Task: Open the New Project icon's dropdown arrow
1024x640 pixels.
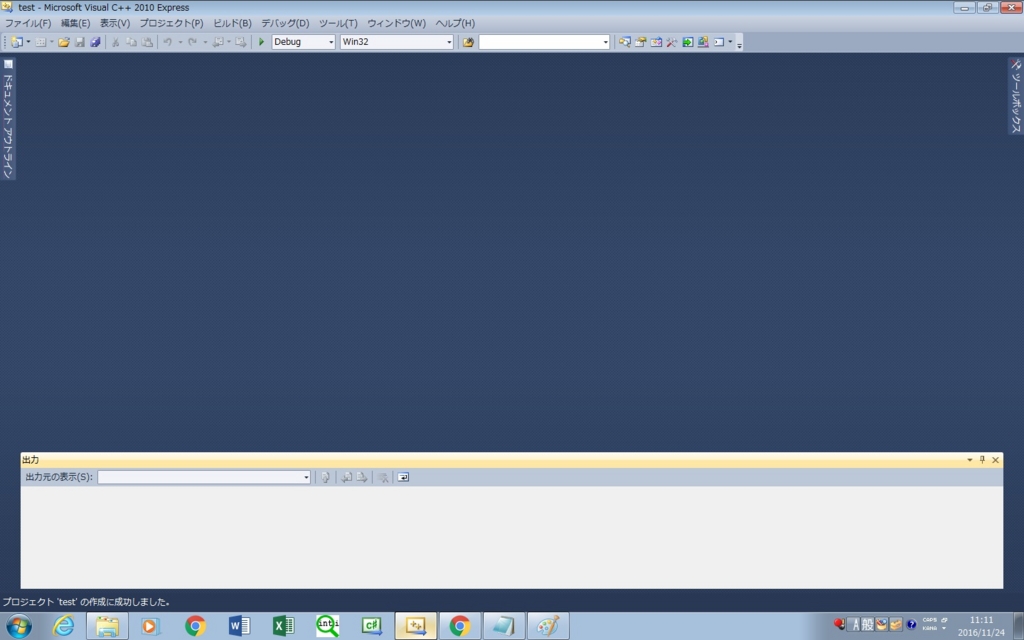Action: click(x=28, y=42)
